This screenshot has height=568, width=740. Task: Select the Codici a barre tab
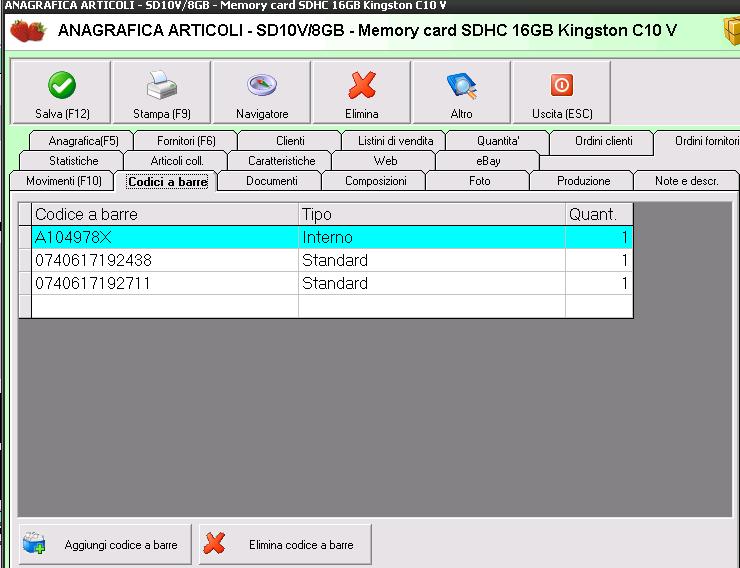point(167,182)
